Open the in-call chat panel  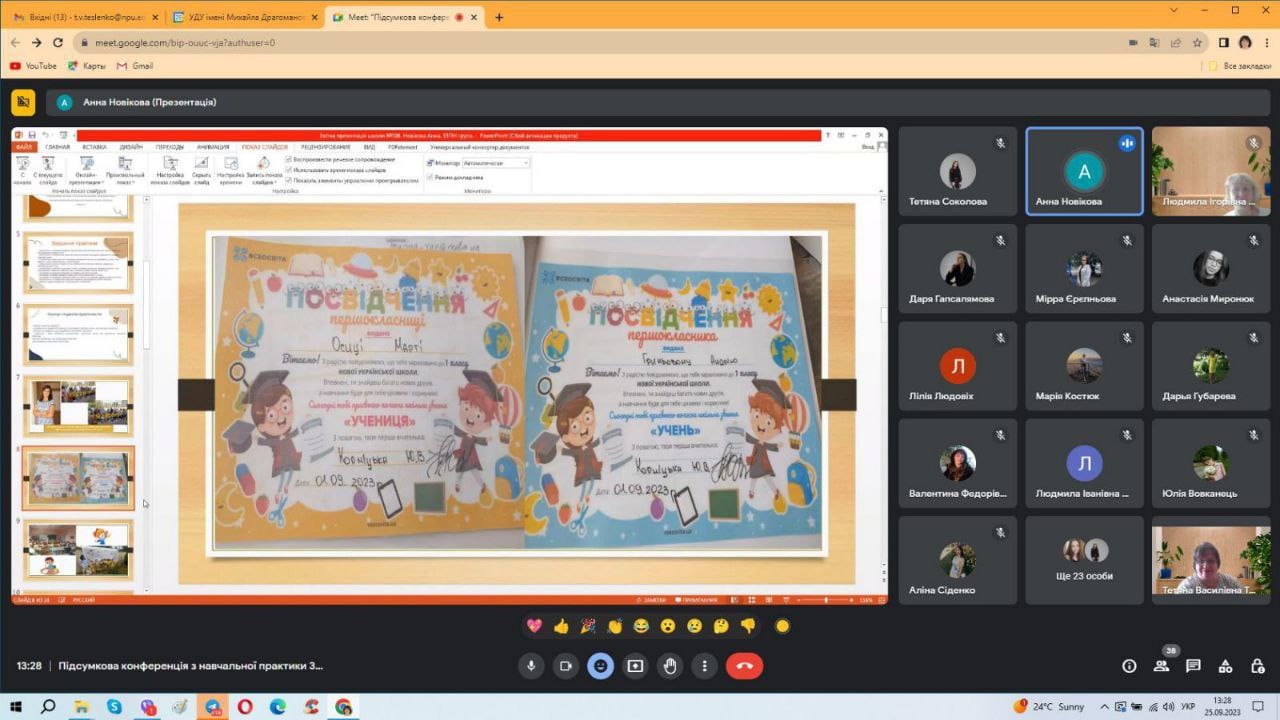tap(1193, 666)
